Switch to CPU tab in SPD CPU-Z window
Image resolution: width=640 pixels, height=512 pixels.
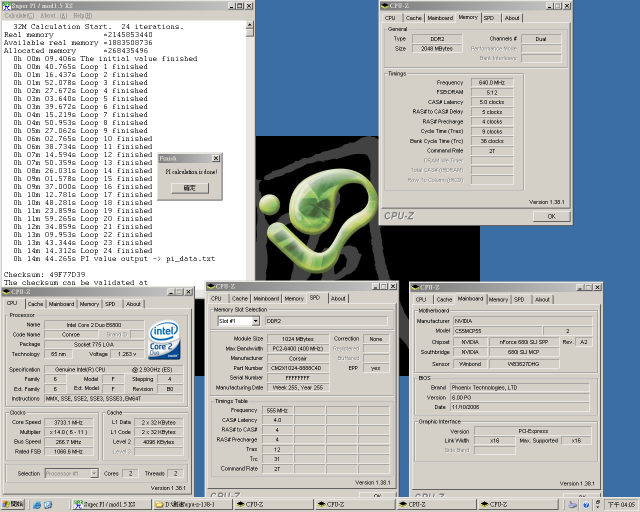coord(216,298)
